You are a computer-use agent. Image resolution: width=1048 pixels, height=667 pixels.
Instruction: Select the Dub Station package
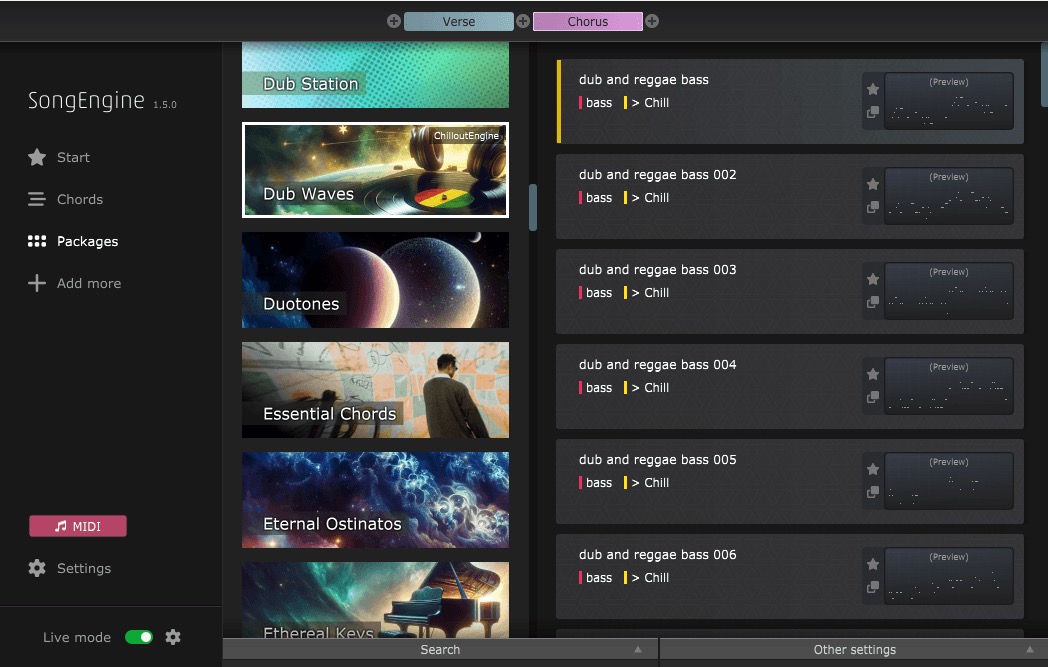tap(375, 75)
